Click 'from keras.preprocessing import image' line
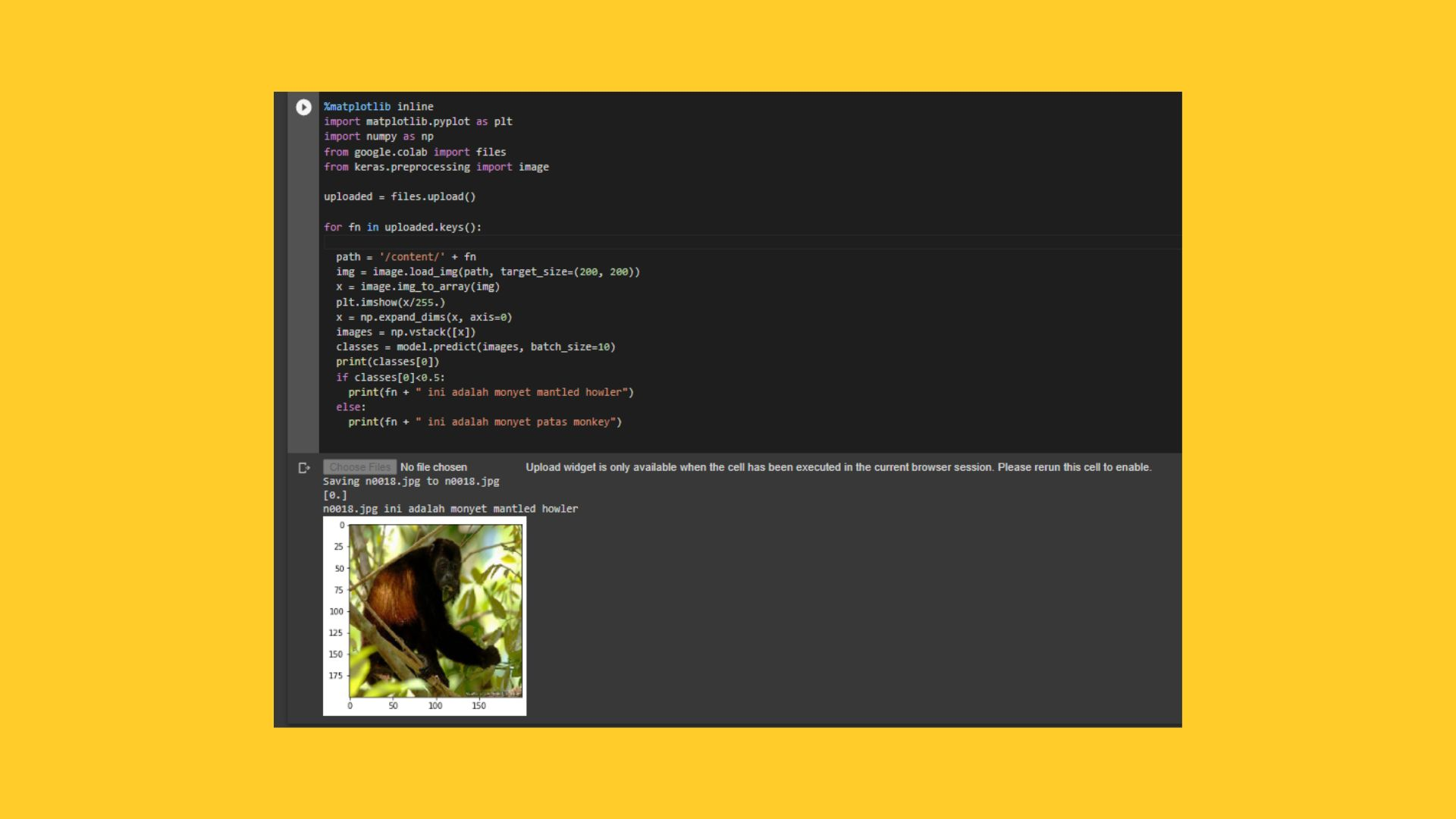 tap(436, 167)
